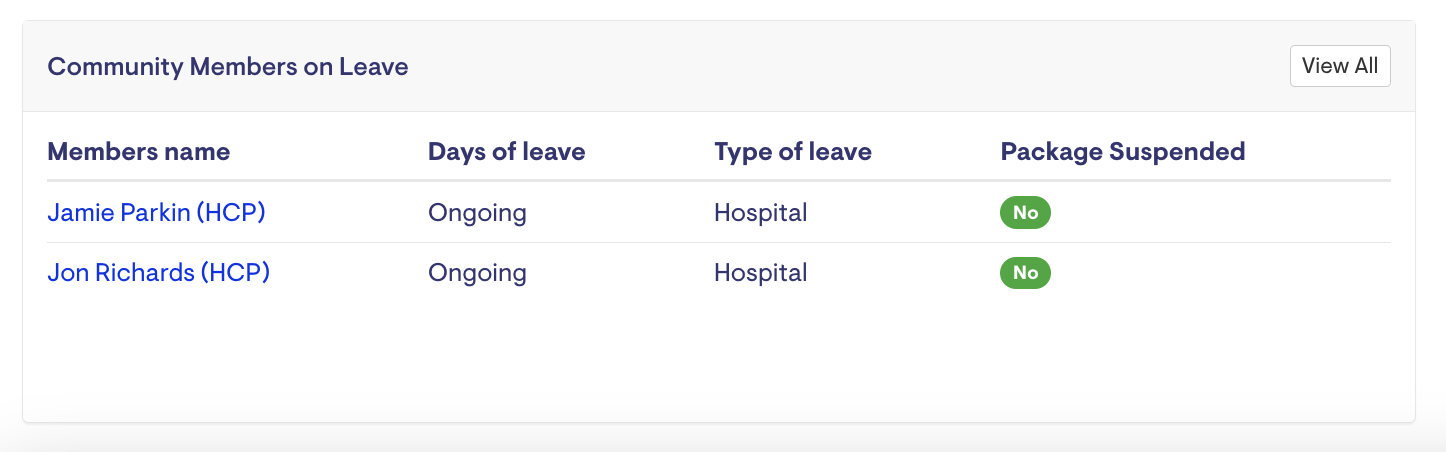Viewport: 1446px width, 452px height.
Task: Click the Type of leave column header
Action: (x=792, y=152)
